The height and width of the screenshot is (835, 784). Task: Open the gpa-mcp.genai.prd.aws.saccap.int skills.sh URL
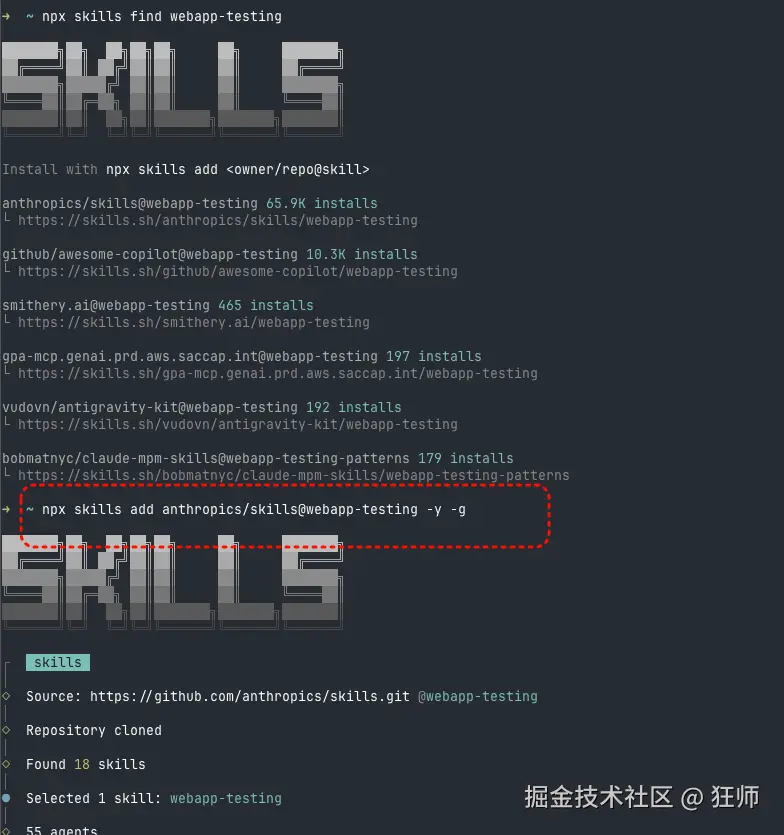click(277, 374)
